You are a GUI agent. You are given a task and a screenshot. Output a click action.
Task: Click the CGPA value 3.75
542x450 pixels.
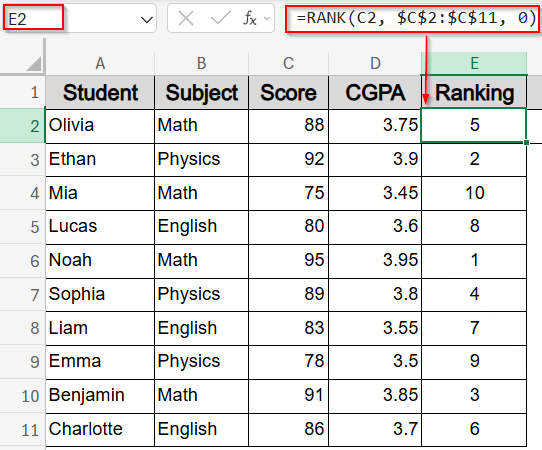[x=375, y=126]
